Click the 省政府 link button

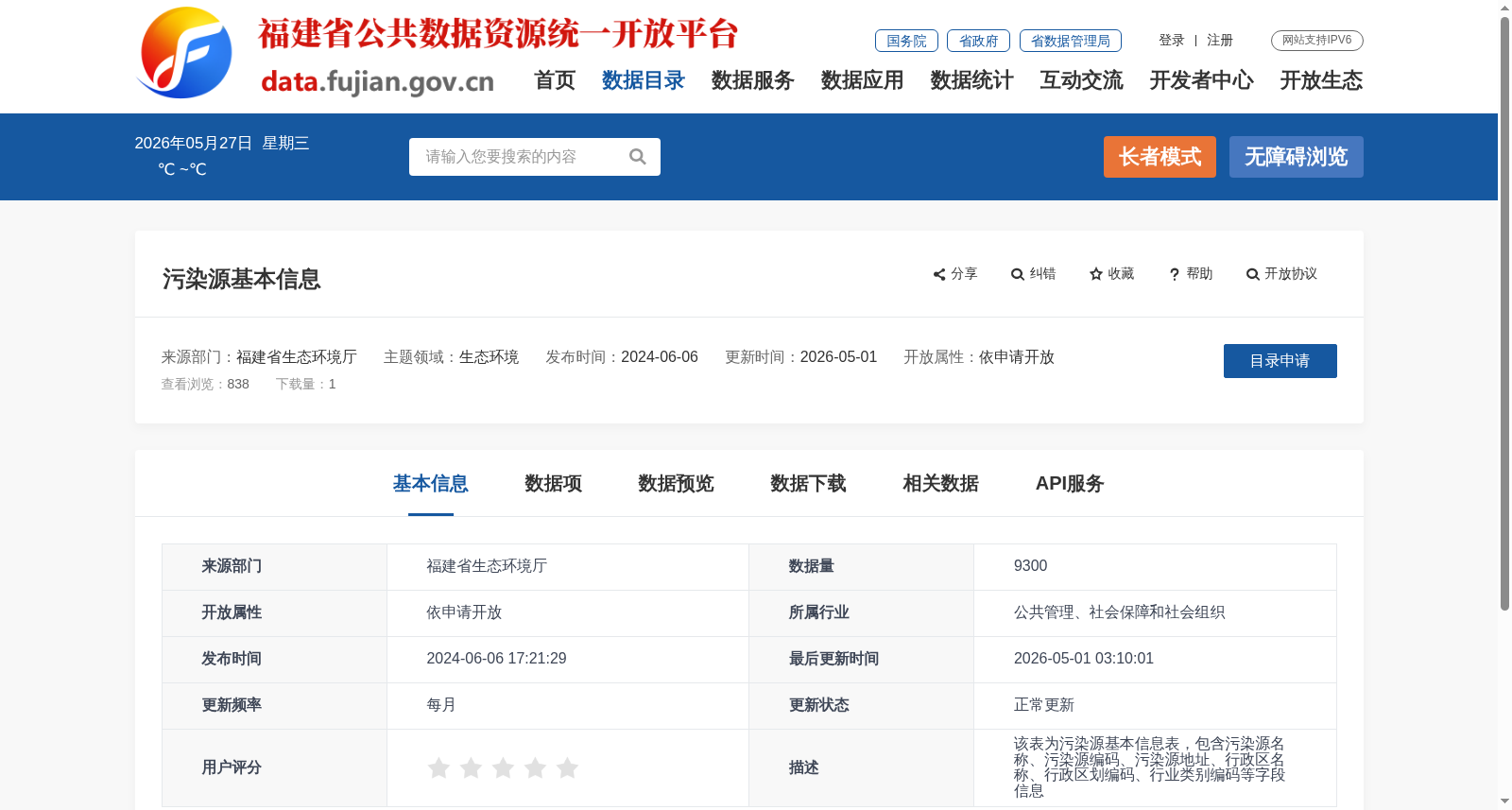pyautogui.click(x=978, y=41)
